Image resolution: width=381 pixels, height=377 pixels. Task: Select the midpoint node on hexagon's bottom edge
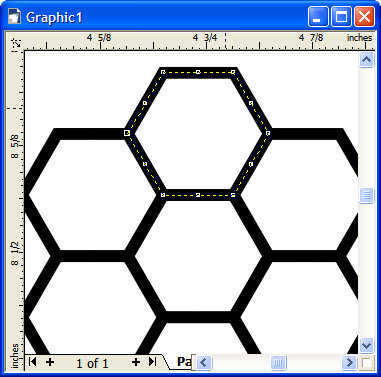click(x=198, y=195)
